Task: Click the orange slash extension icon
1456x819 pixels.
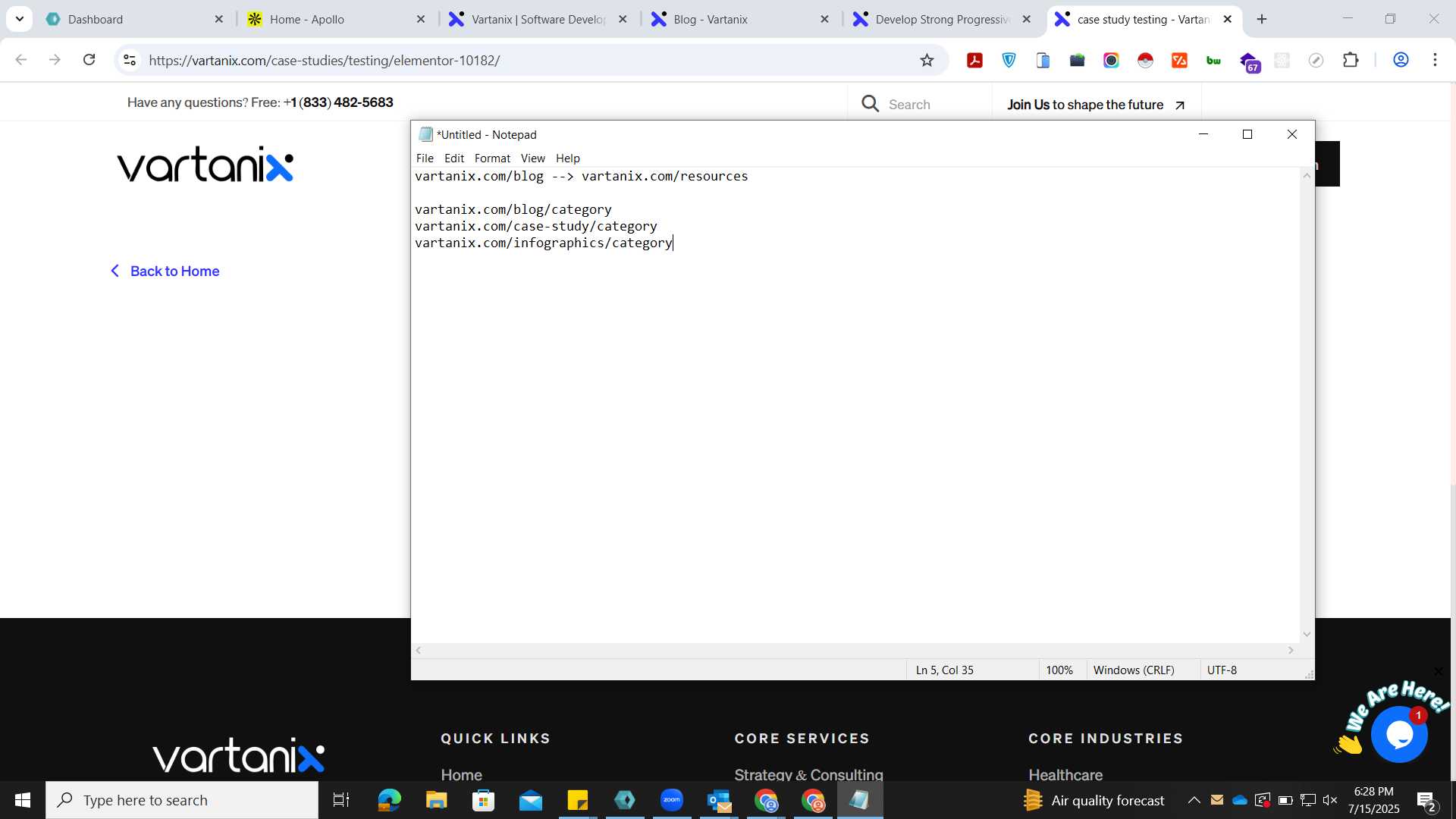Action: (x=1179, y=60)
